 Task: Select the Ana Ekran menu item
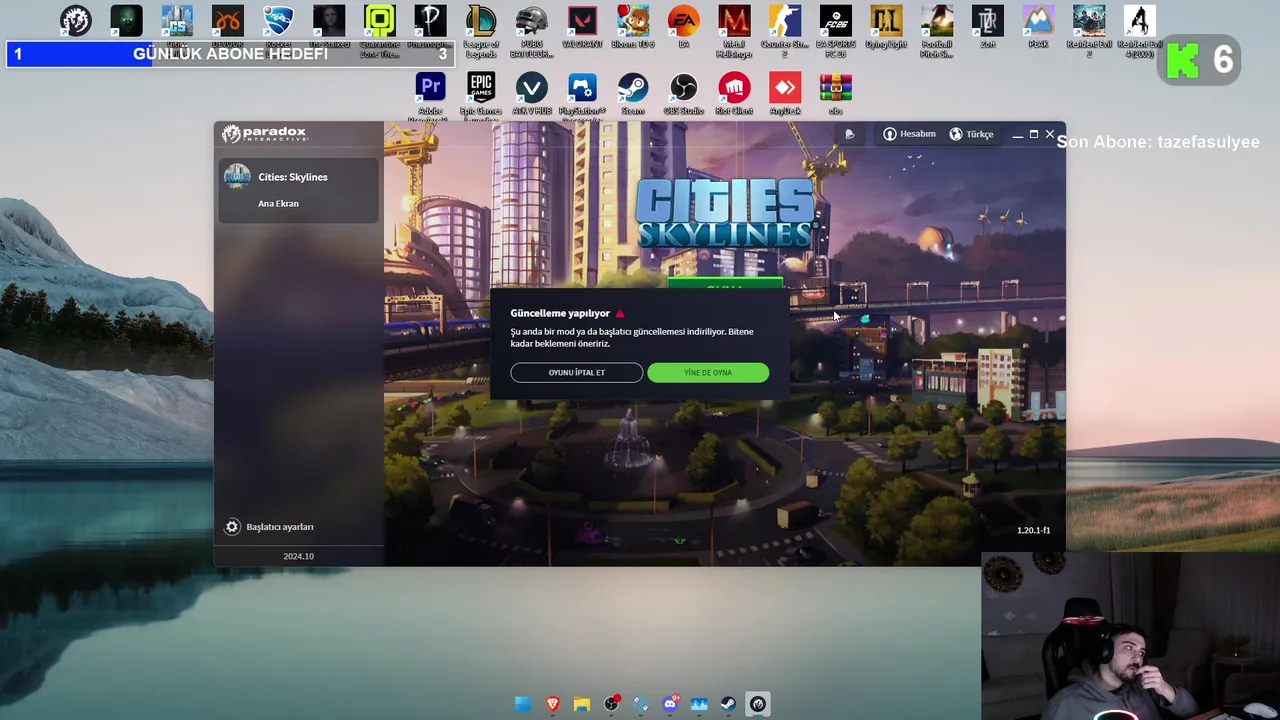tap(278, 203)
